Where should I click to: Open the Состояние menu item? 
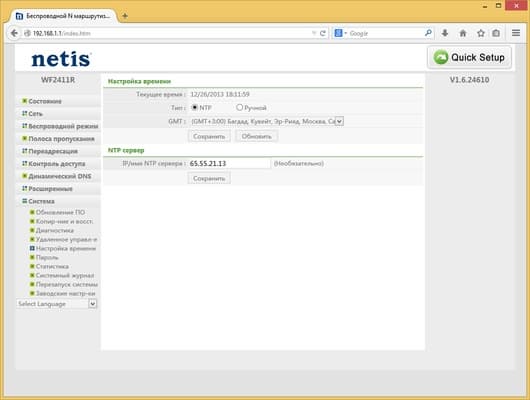42,101
